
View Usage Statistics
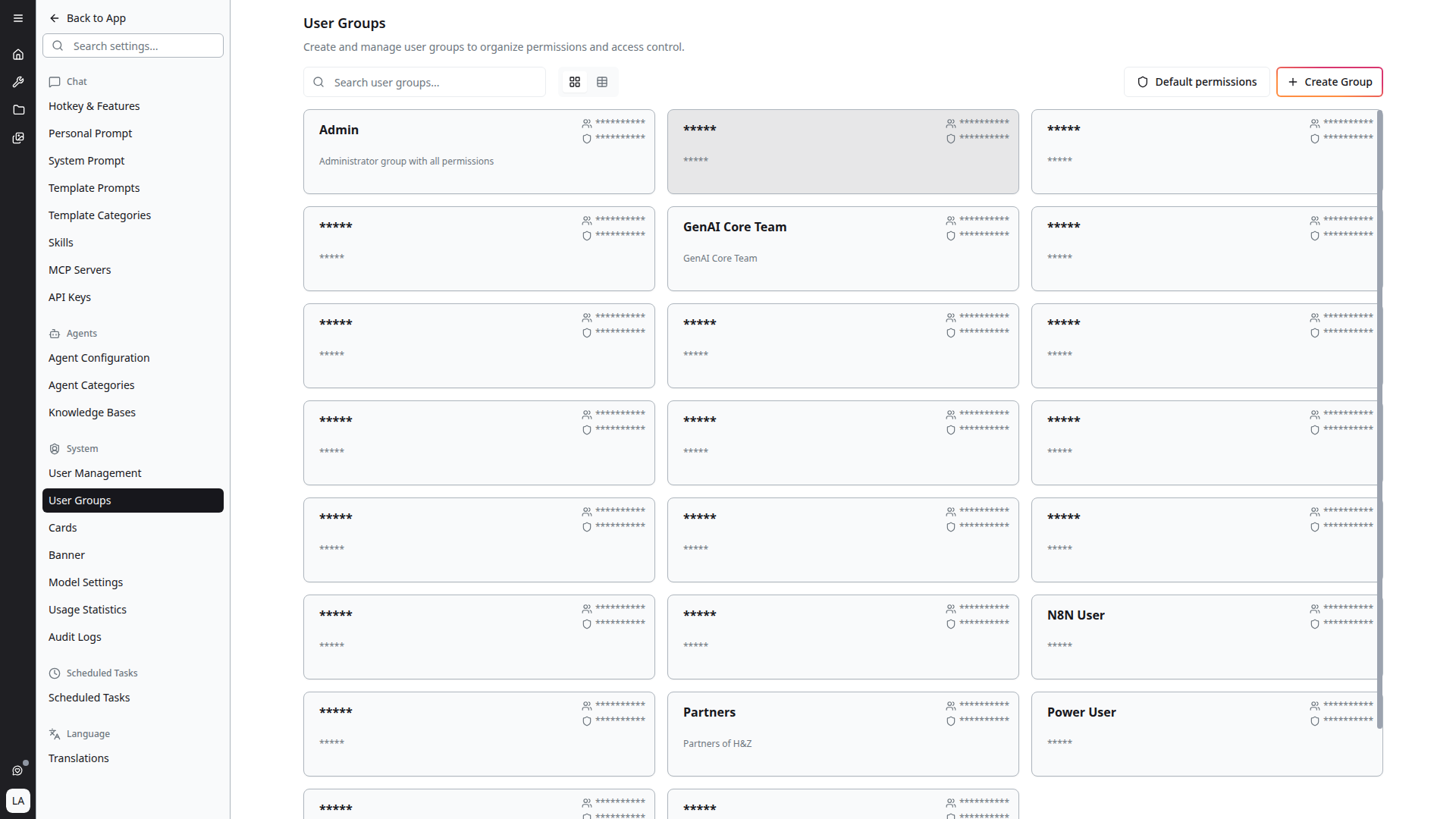click(x=133, y=610)
